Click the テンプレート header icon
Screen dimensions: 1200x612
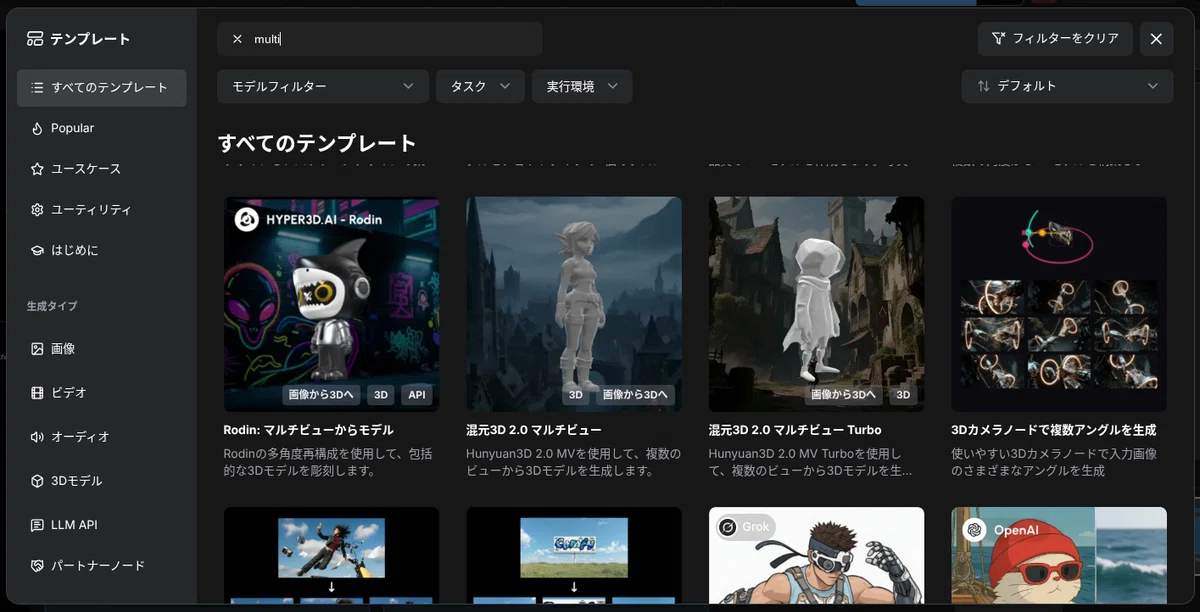point(35,39)
